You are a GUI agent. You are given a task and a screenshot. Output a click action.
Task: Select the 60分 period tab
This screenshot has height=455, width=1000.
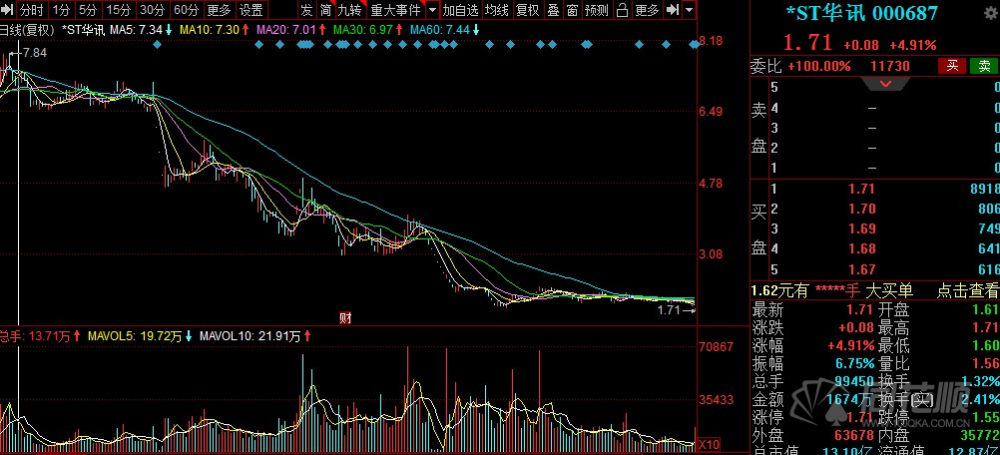186,10
